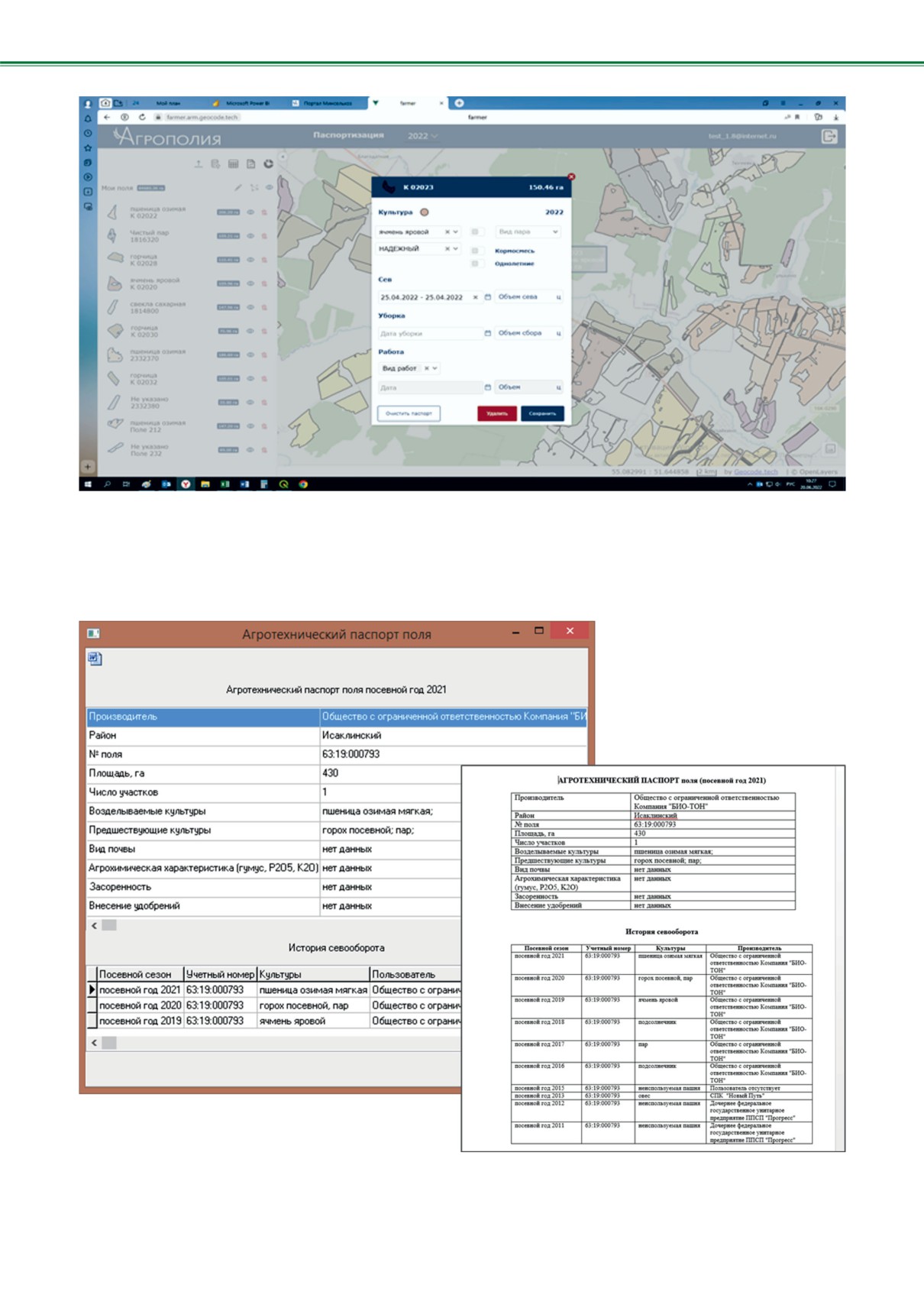This screenshot has width=924, height=1308.
Task: Click the sidebar plus button at bottom left
Action: pyautogui.click(x=88, y=466)
